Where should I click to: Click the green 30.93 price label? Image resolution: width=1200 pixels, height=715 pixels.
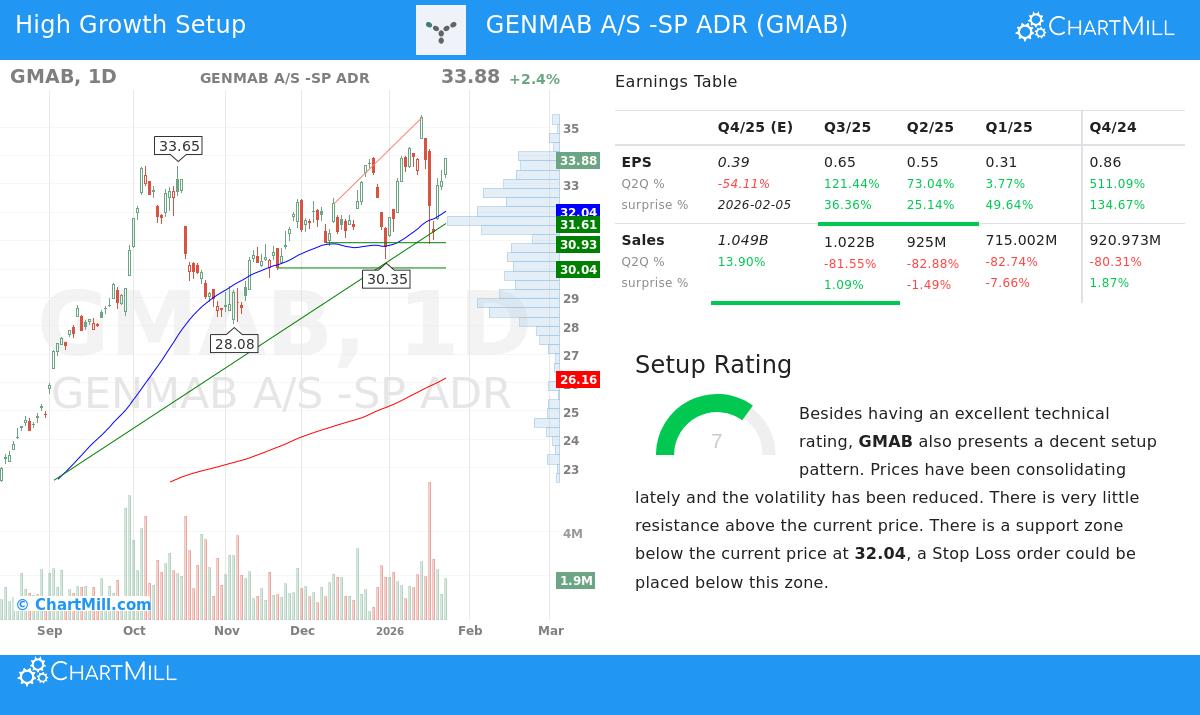pos(576,244)
